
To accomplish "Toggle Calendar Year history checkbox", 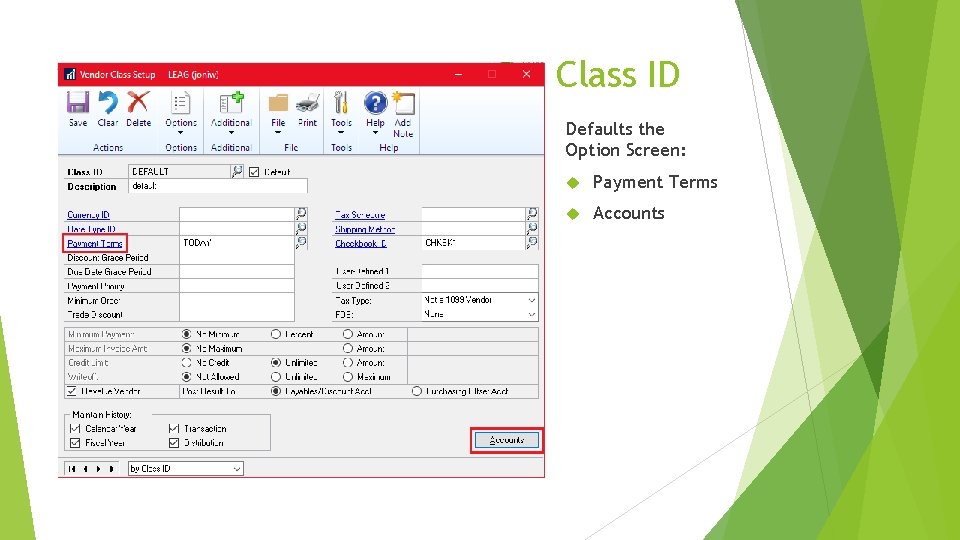I will 75,429.
